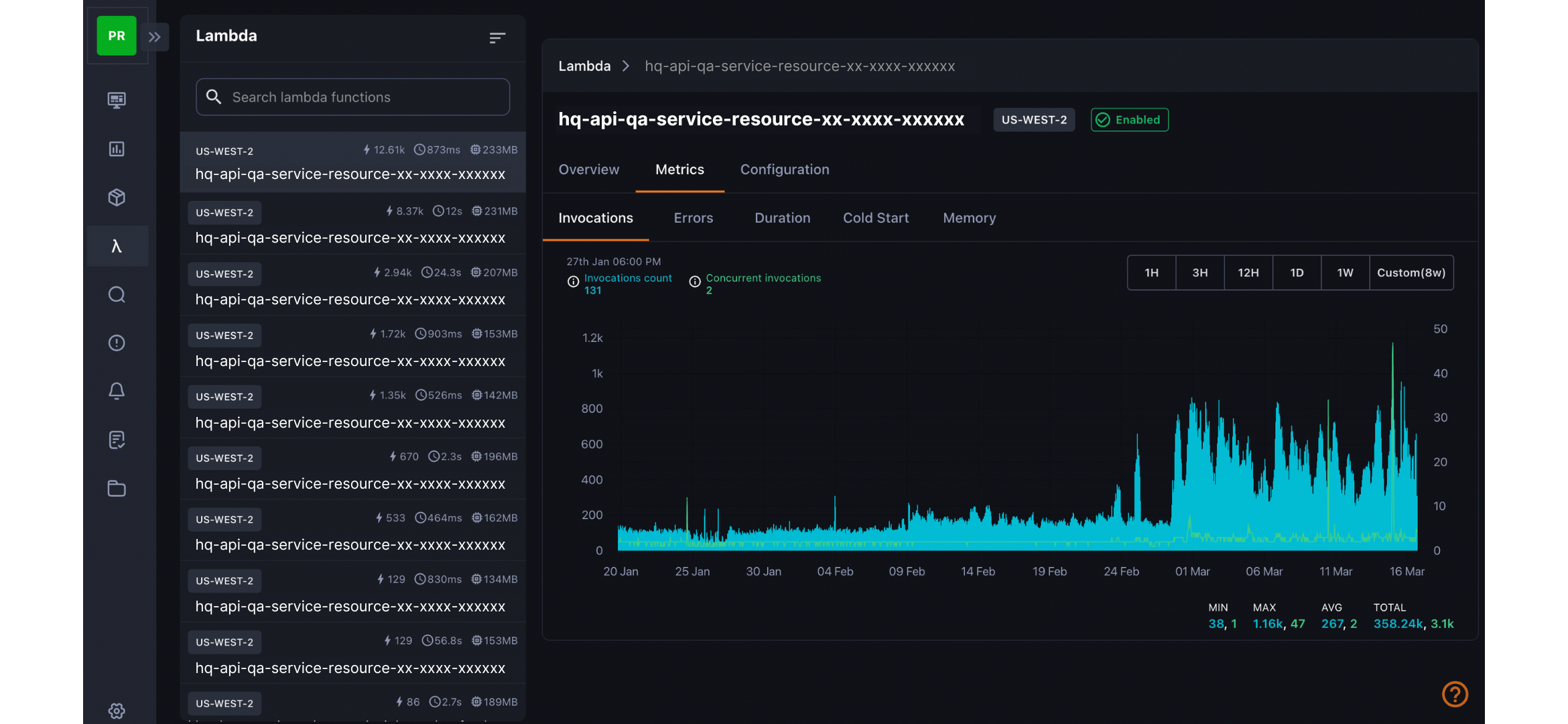This screenshot has height=724, width=1568.
Task: Select the Invocations metric tab
Action: click(596, 218)
